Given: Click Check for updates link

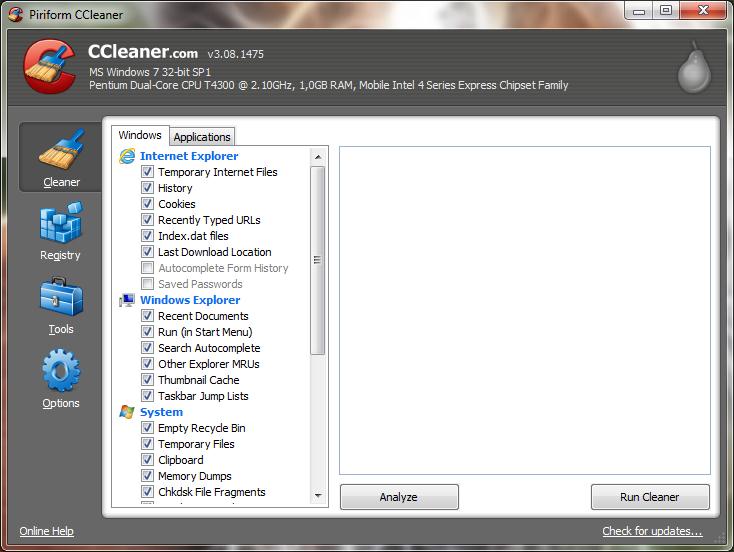Looking at the screenshot, I should [x=653, y=531].
